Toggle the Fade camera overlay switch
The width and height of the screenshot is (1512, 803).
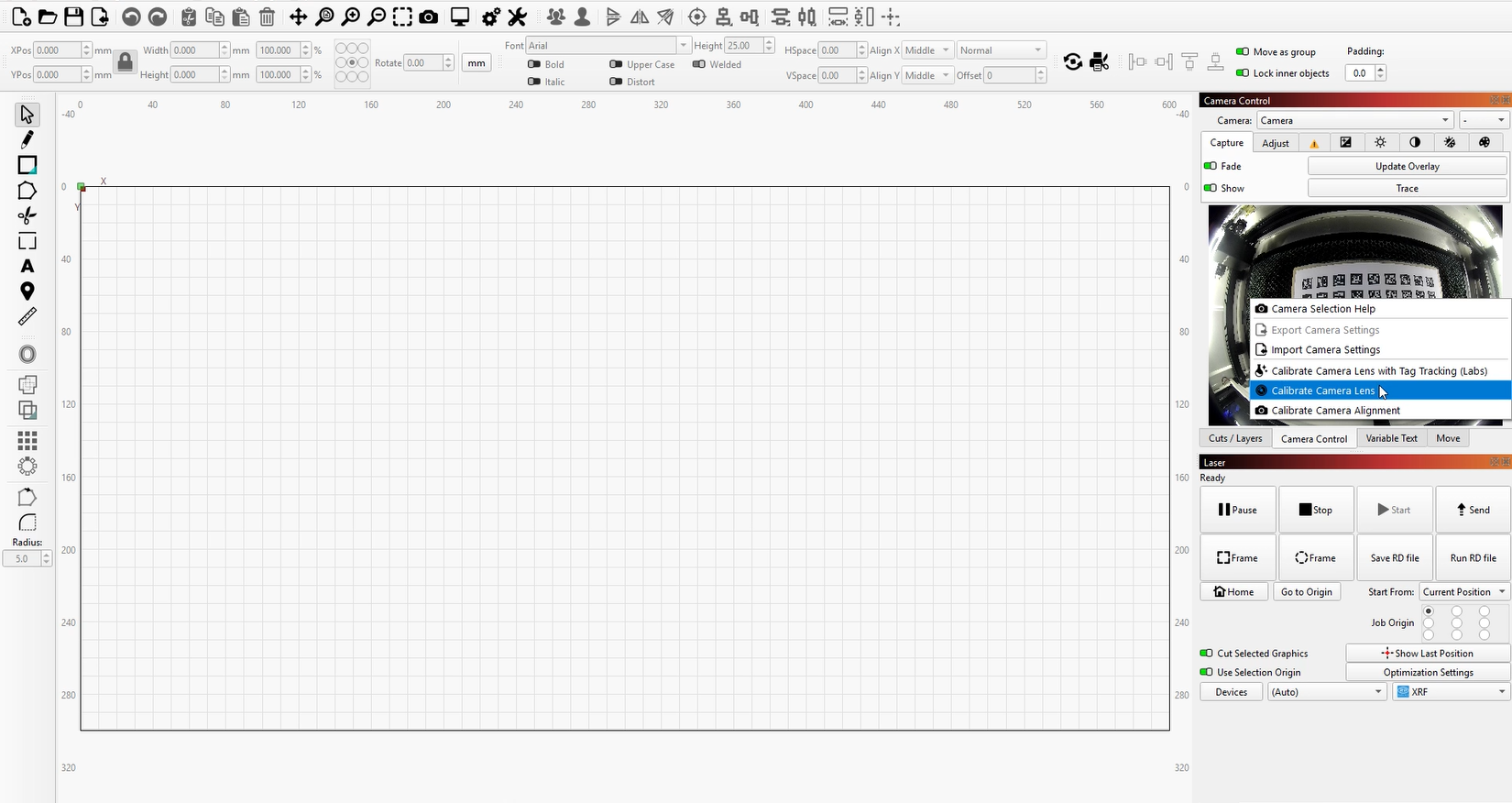point(1211,166)
